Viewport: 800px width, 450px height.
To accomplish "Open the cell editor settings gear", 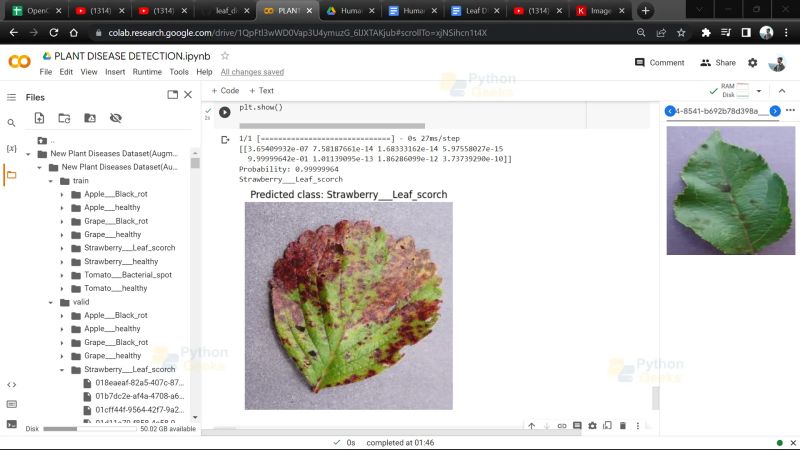I will (592, 426).
